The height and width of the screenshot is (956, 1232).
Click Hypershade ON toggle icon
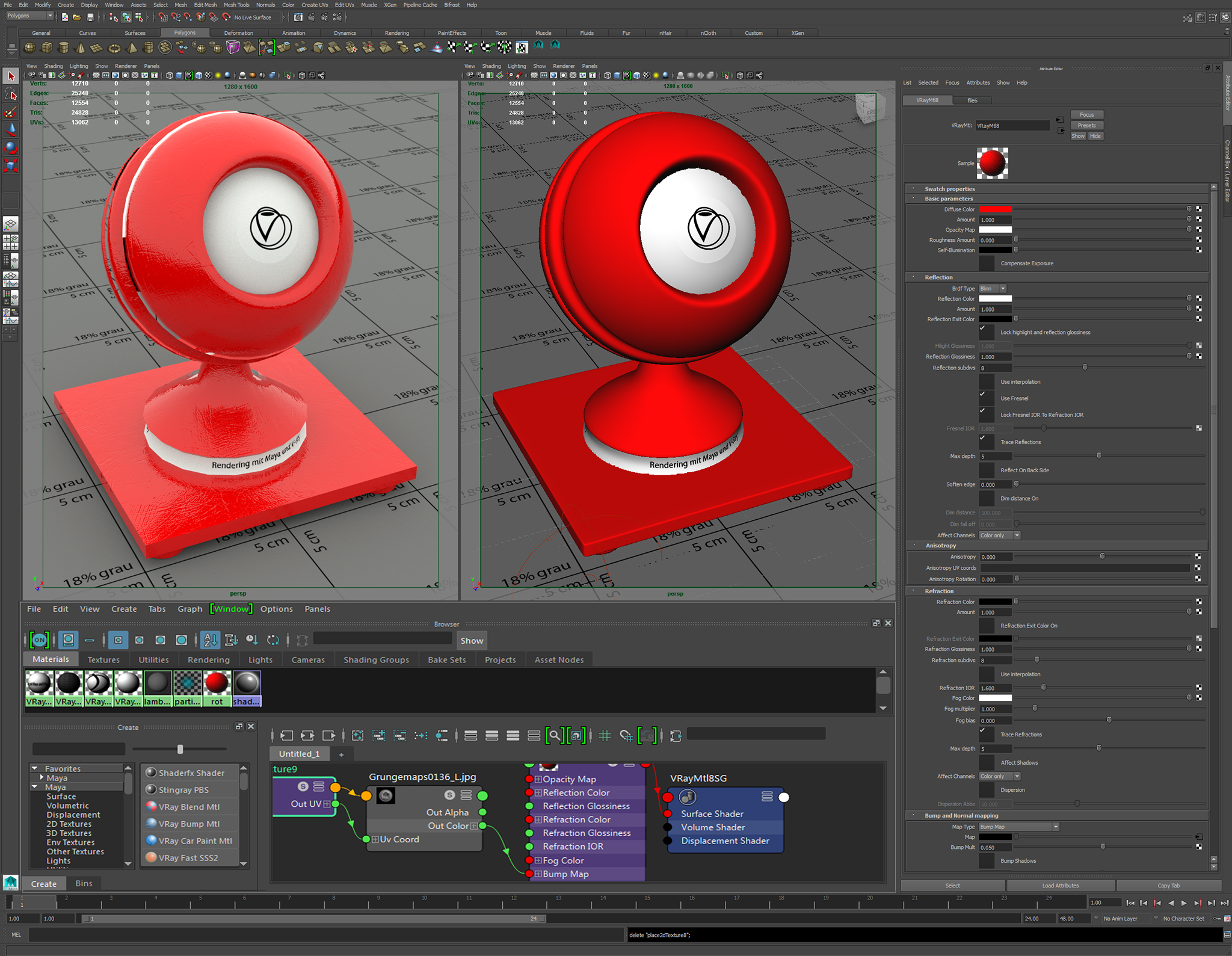pos(39,640)
